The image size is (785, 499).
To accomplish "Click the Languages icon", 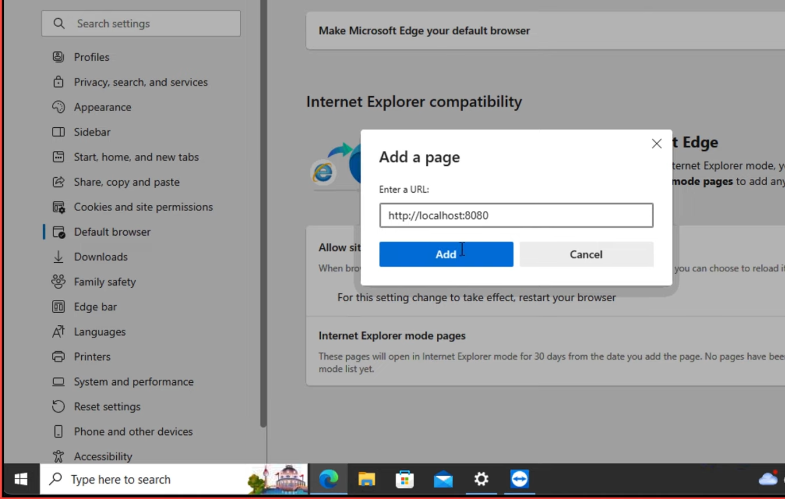I will tap(59, 332).
